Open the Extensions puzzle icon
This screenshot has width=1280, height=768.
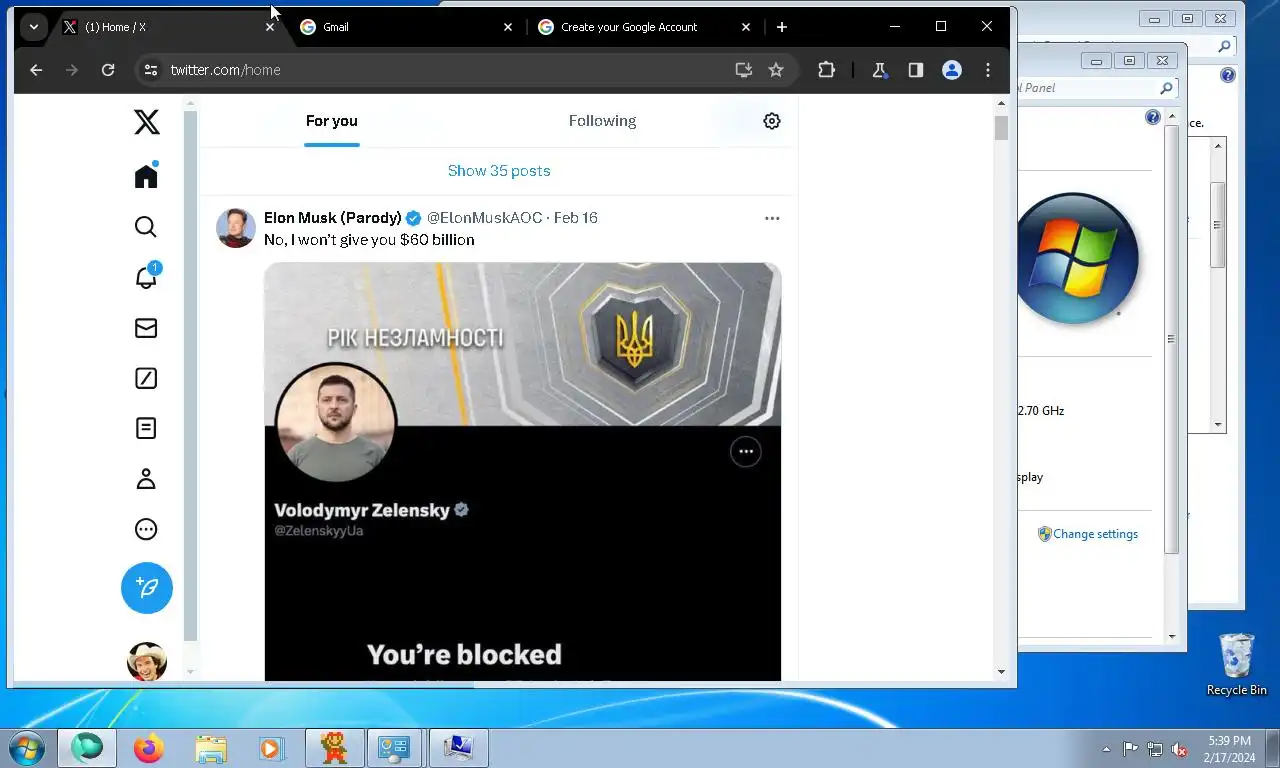[x=826, y=70]
